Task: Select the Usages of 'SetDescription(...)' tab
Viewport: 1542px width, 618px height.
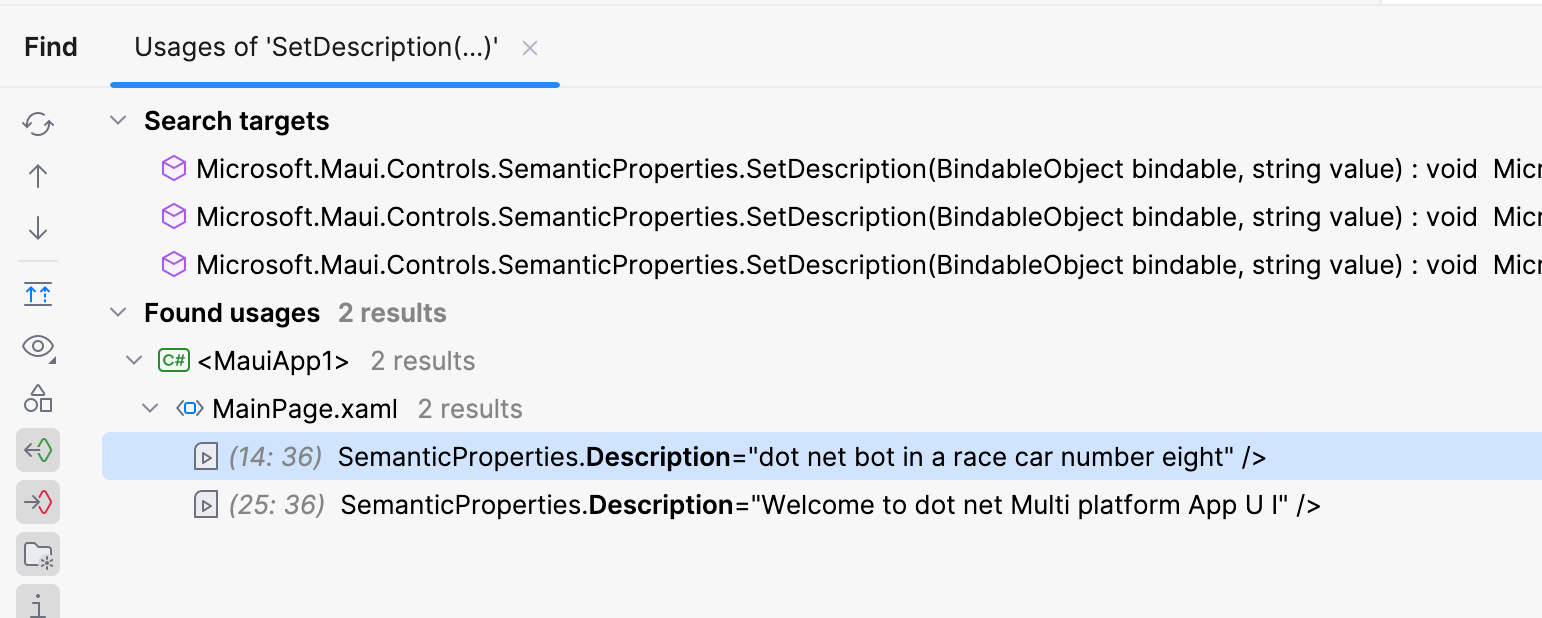Action: [x=316, y=47]
